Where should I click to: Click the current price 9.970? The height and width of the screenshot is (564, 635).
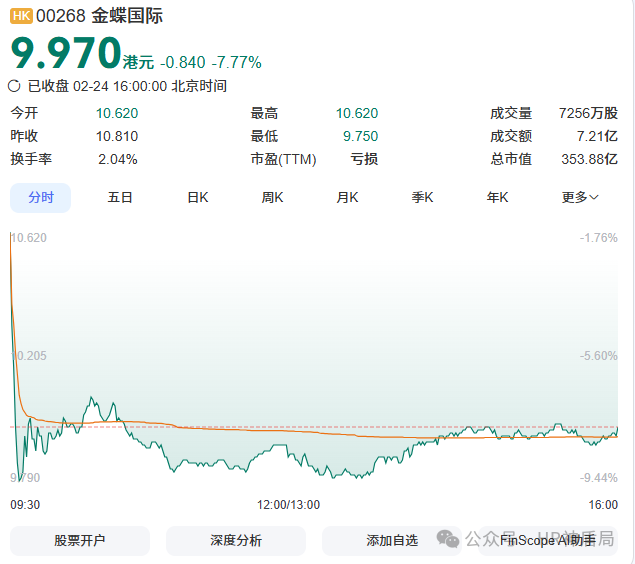point(65,54)
